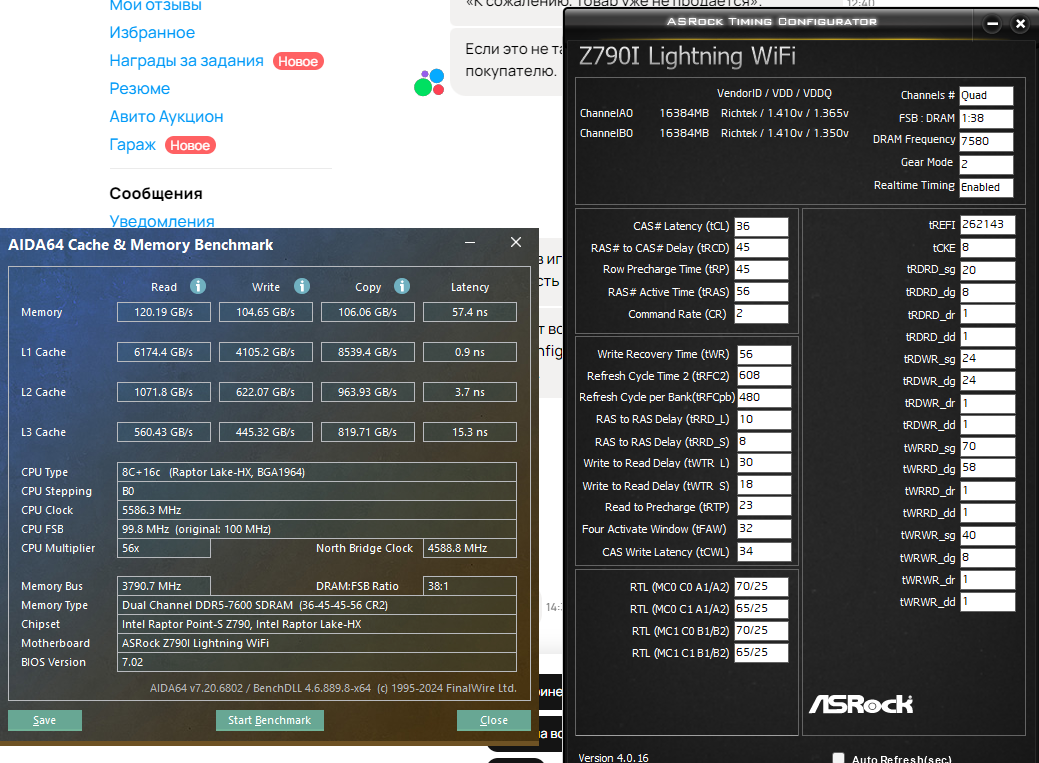Minimize the AIDA64 benchmark window

coord(470,243)
